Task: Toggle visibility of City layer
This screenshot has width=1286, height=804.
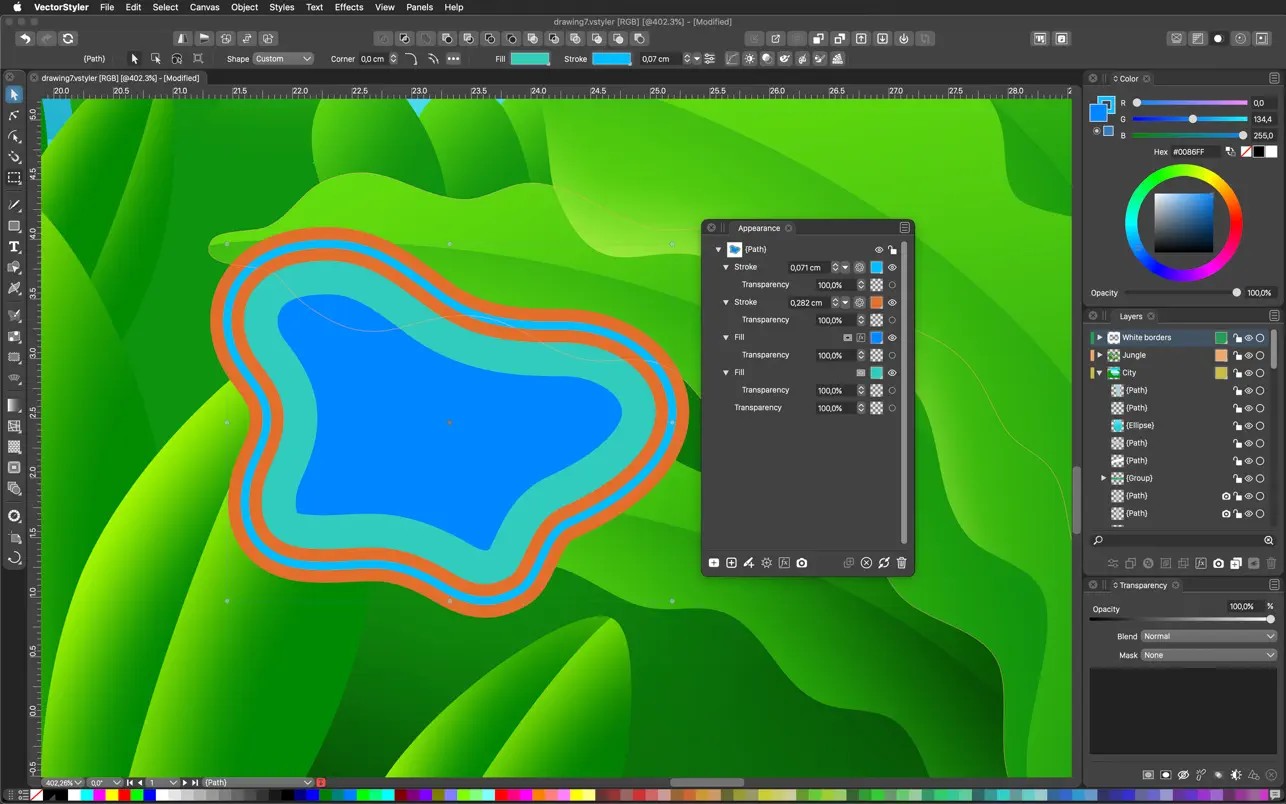Action: coord(1249,373)
